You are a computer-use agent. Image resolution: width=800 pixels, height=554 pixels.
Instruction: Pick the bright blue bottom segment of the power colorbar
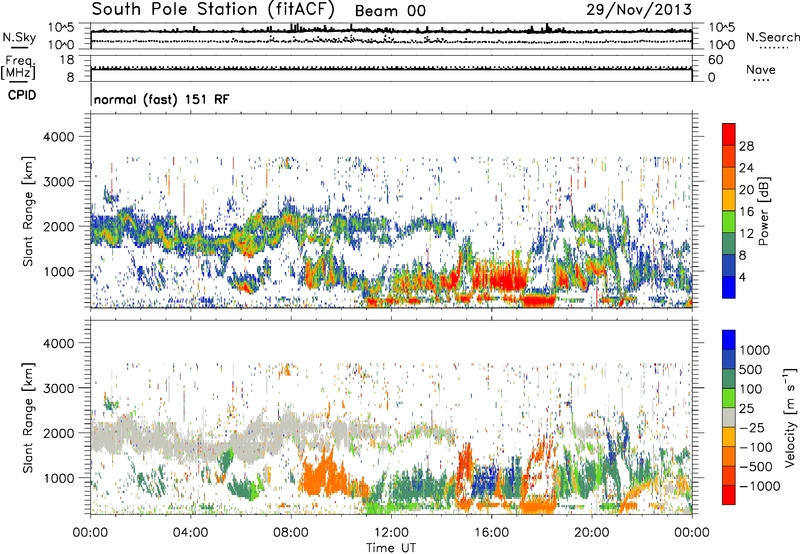729,288
